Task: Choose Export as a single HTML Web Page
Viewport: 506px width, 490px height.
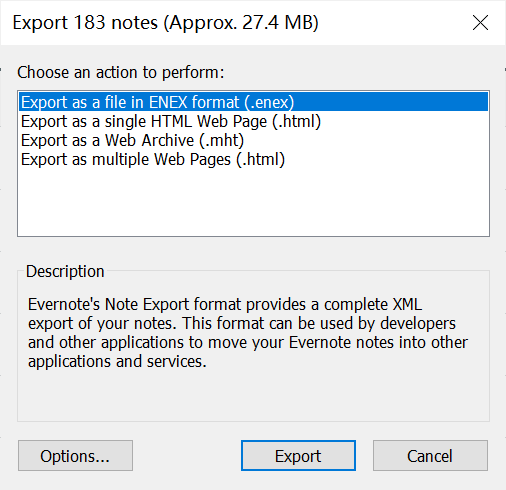Action: [171, 121]
